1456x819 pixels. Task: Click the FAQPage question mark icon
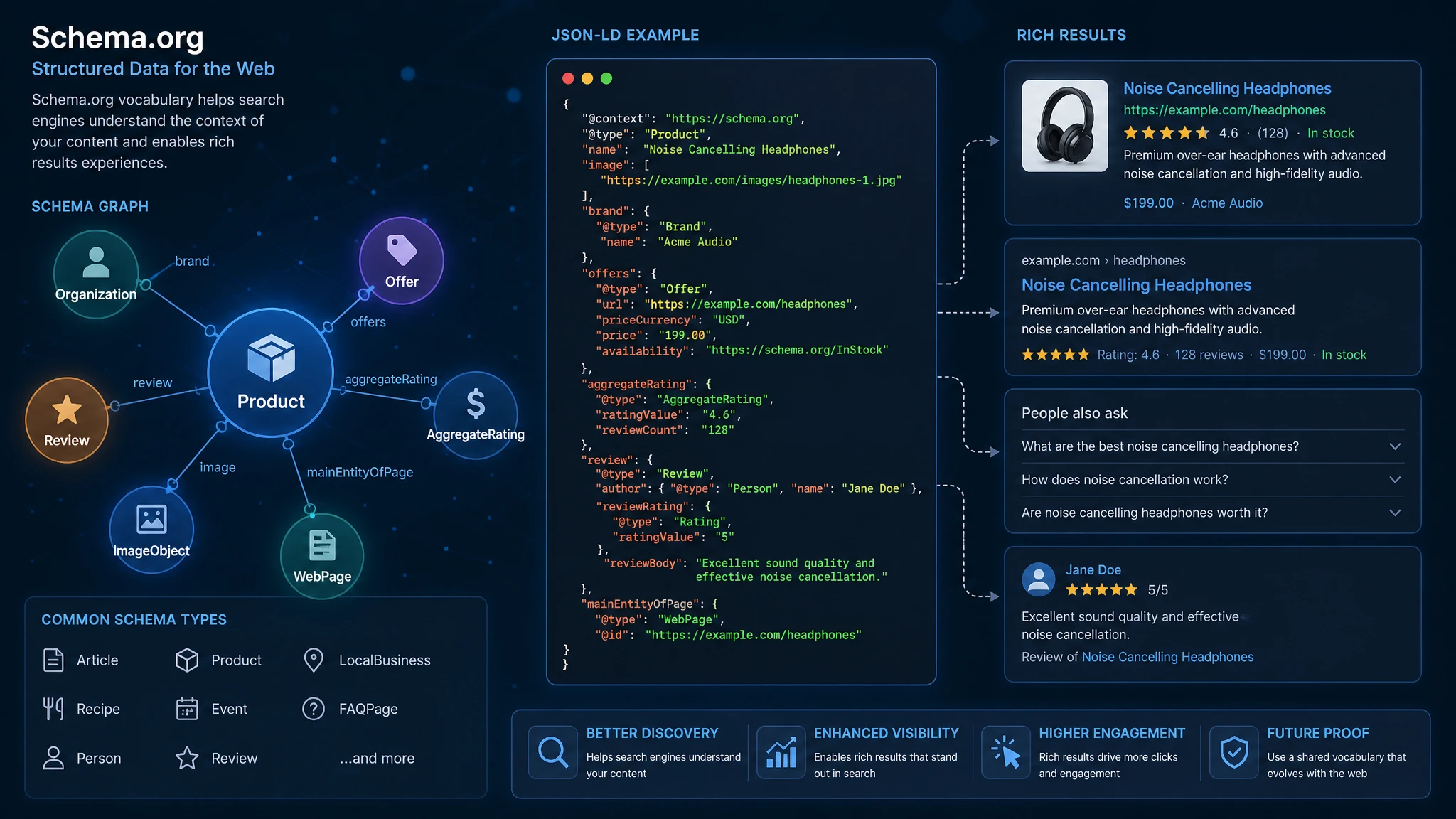tap(314, 709)
